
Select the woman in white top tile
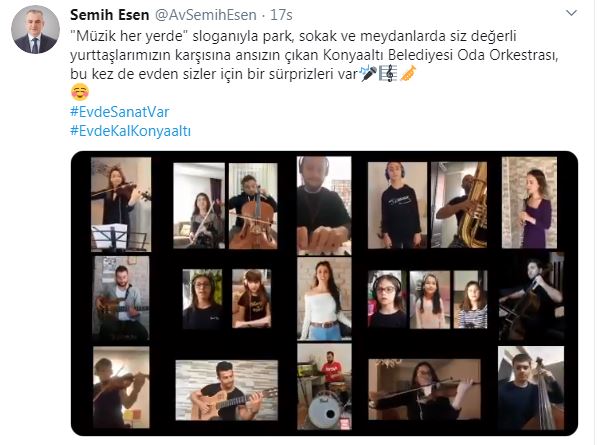pos(324,298)
